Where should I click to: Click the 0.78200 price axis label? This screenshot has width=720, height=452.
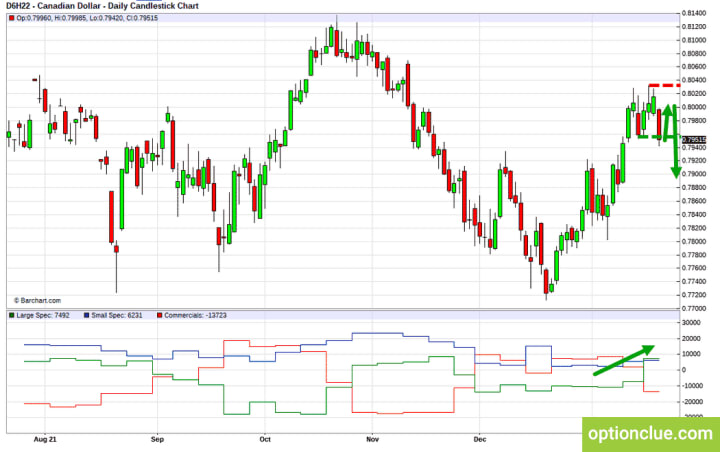tap(694, 228)
